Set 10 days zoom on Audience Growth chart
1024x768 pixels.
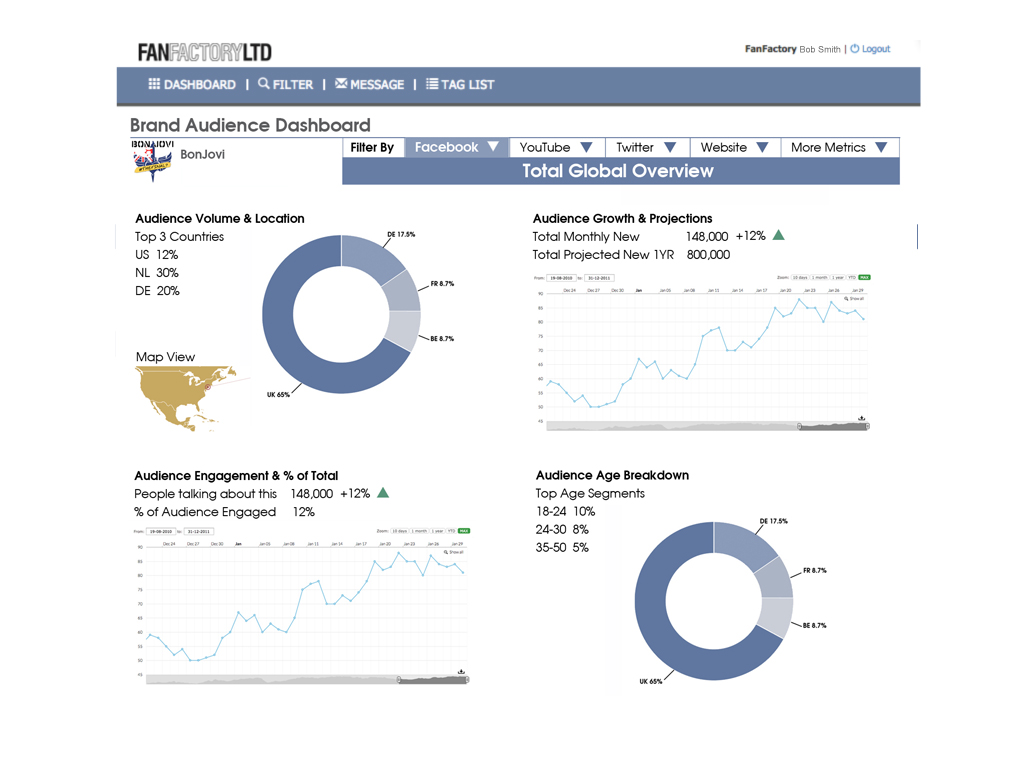coord(800,278)
